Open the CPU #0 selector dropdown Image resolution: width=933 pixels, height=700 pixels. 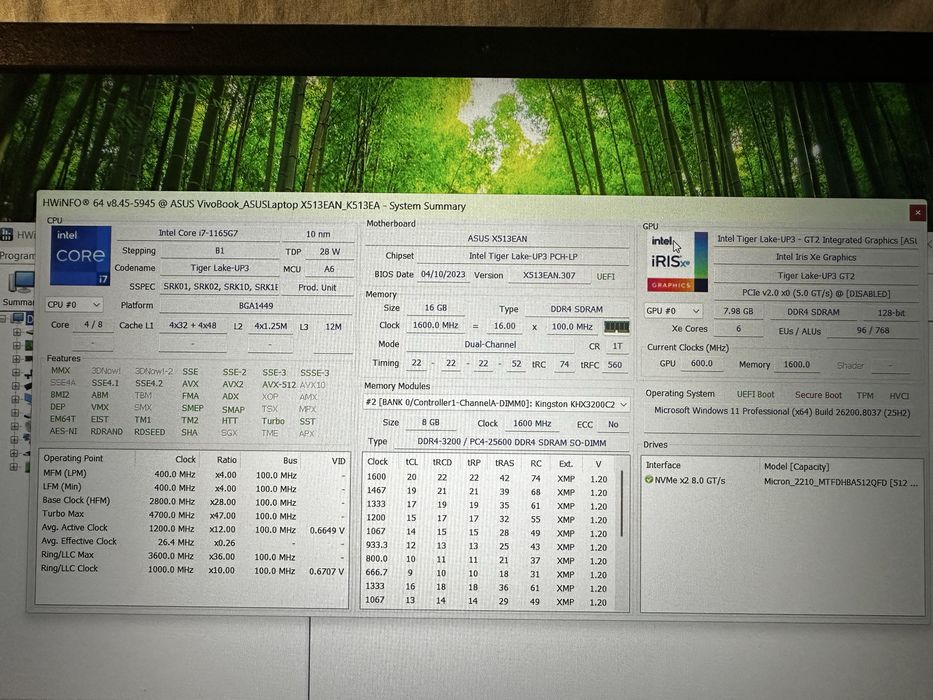click(74, 305)
